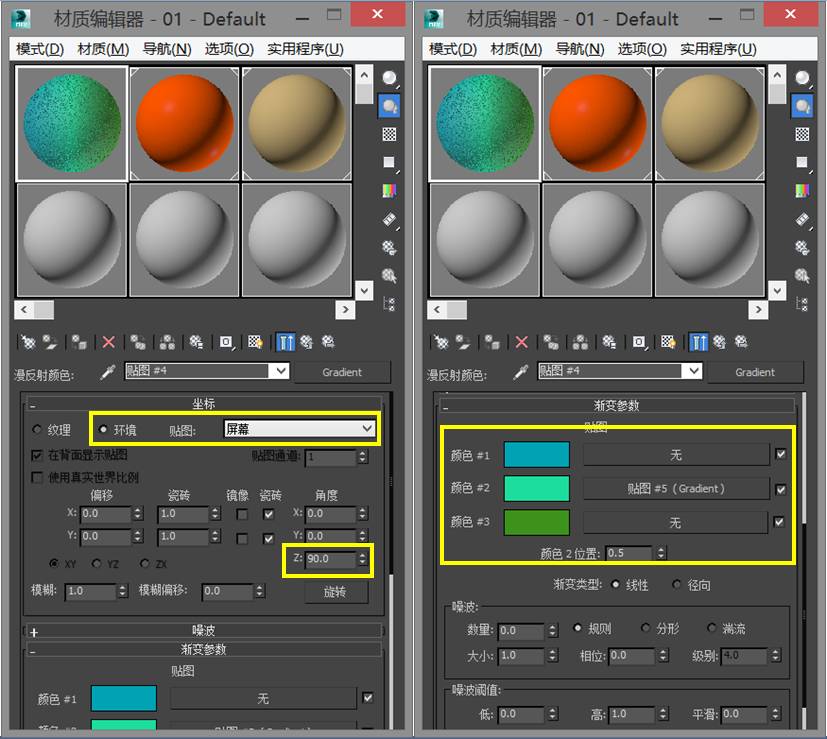Click Put Material to Scene in left window
This screenshot has width=827, height=739.
(50, 342)
